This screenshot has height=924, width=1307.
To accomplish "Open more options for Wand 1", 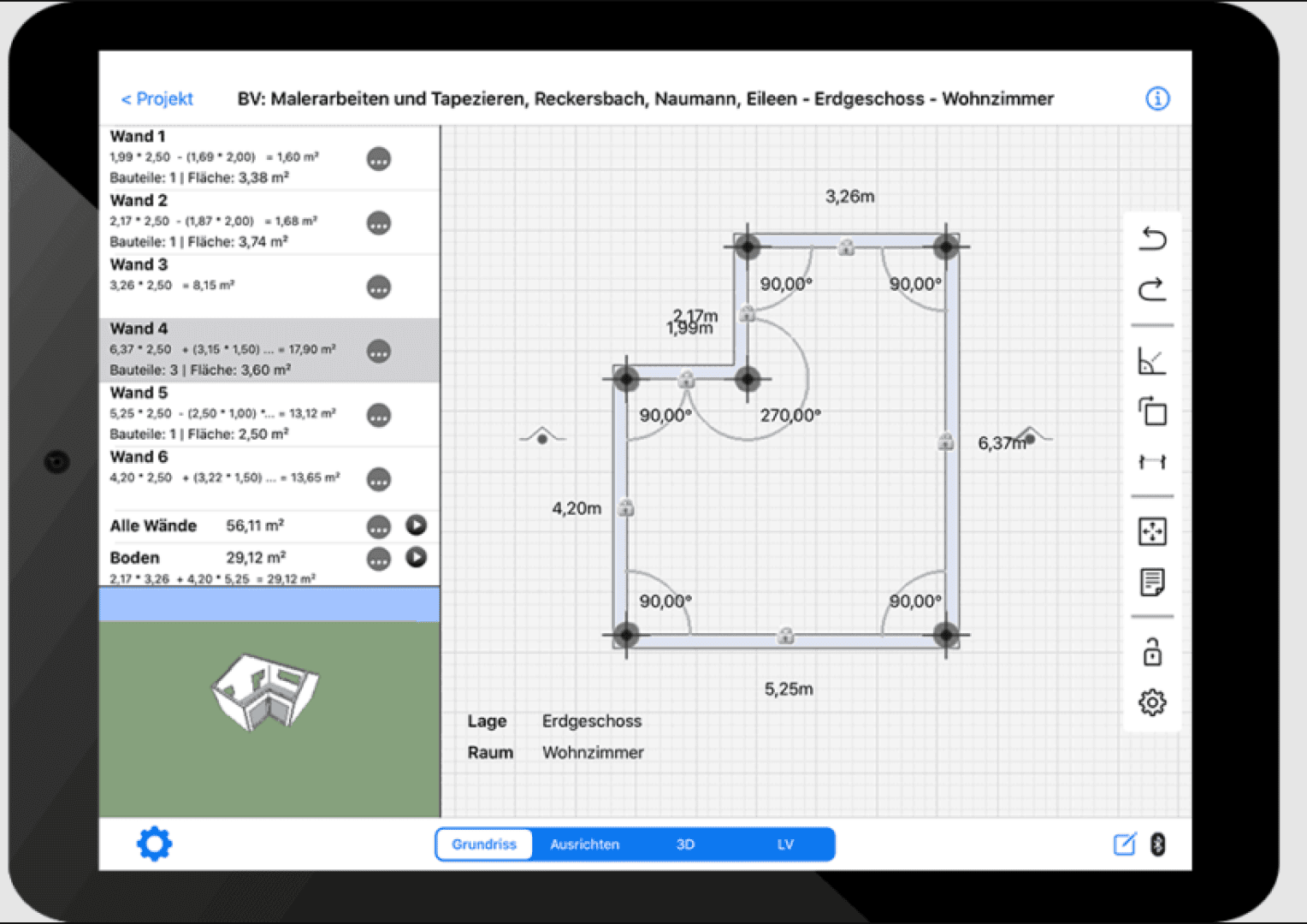I will coord(379,159).
